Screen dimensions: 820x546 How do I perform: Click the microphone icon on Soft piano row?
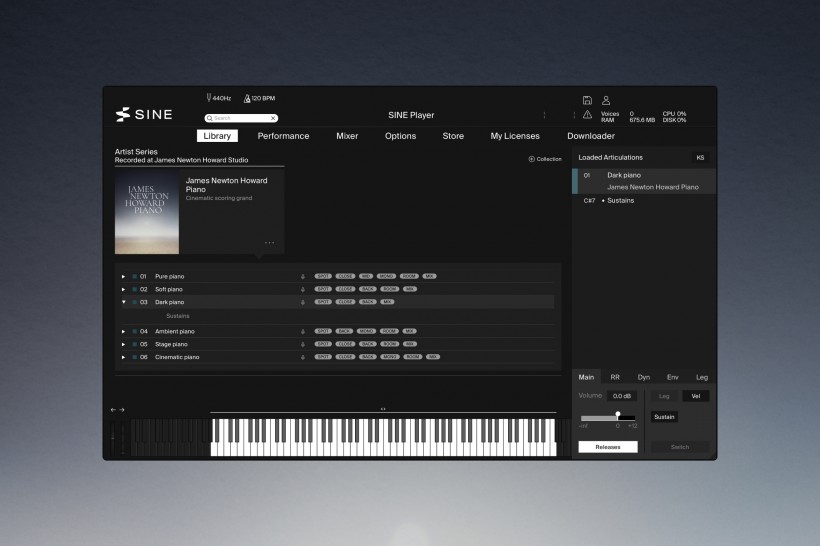pos(302,289)
